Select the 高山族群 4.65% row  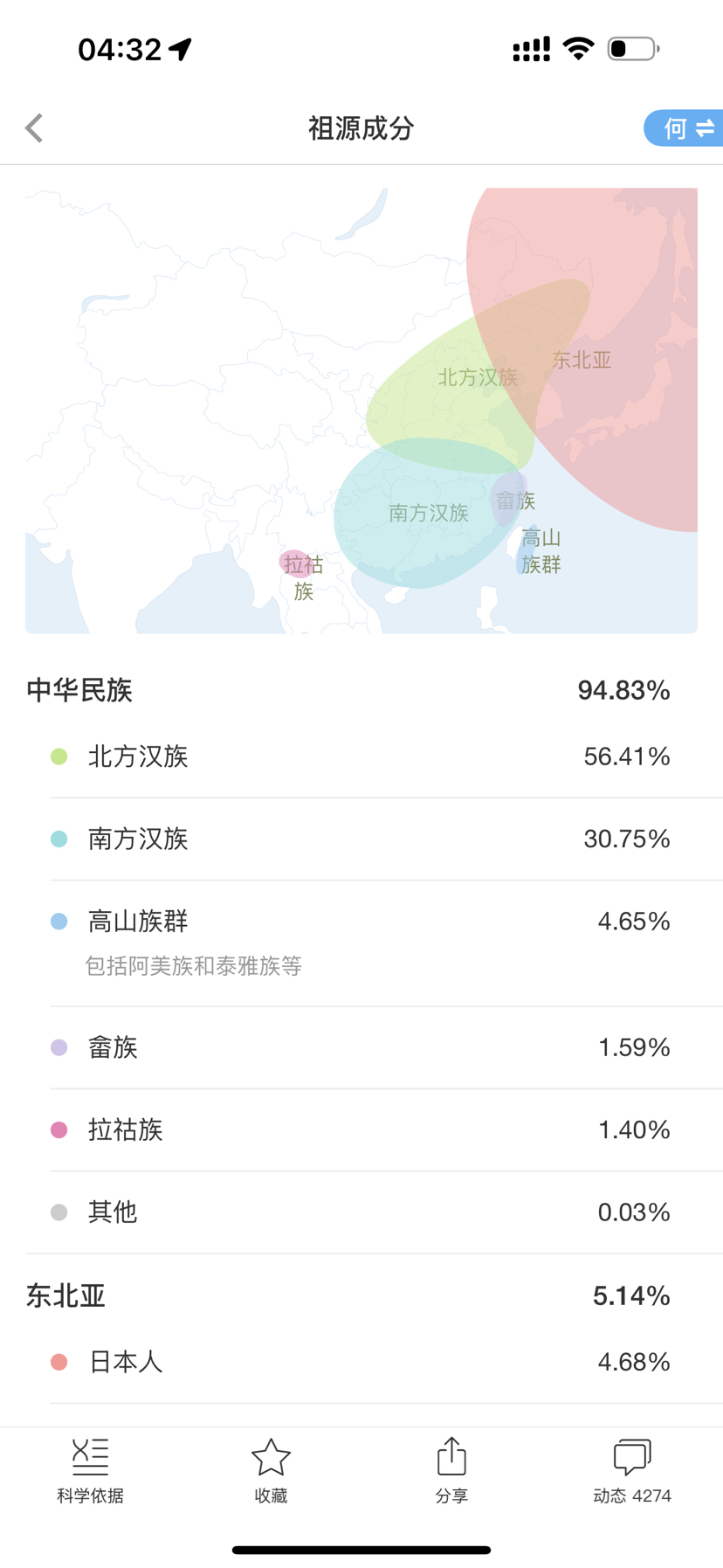361,943
